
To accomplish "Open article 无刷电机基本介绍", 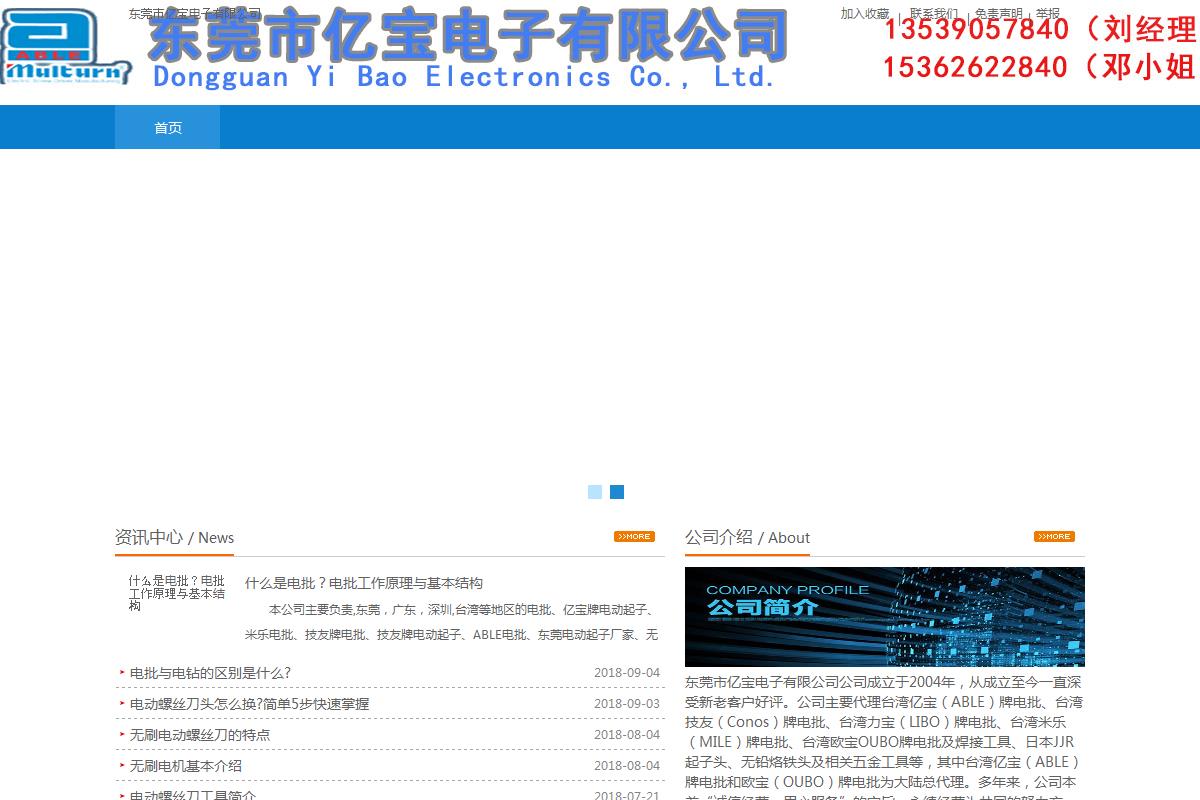I will [186, 766].
